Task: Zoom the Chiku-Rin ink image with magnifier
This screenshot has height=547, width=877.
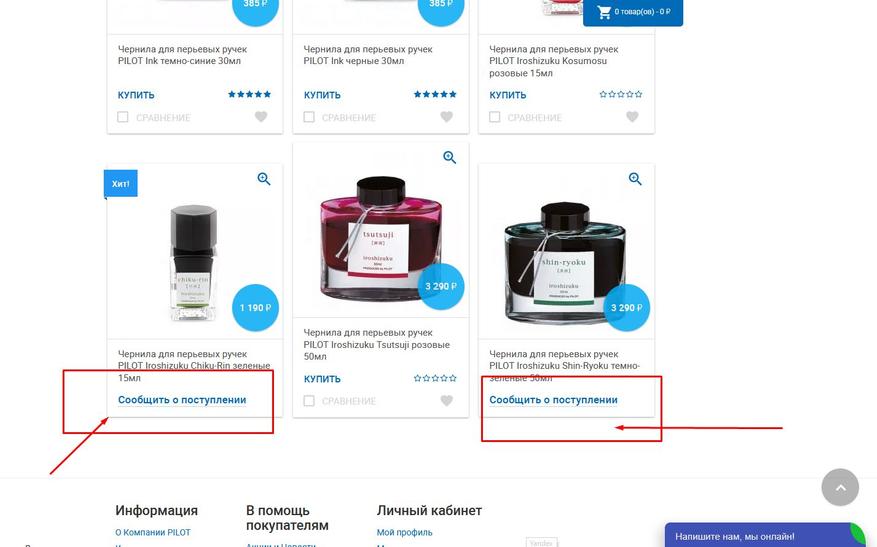Action: [264, 179]
